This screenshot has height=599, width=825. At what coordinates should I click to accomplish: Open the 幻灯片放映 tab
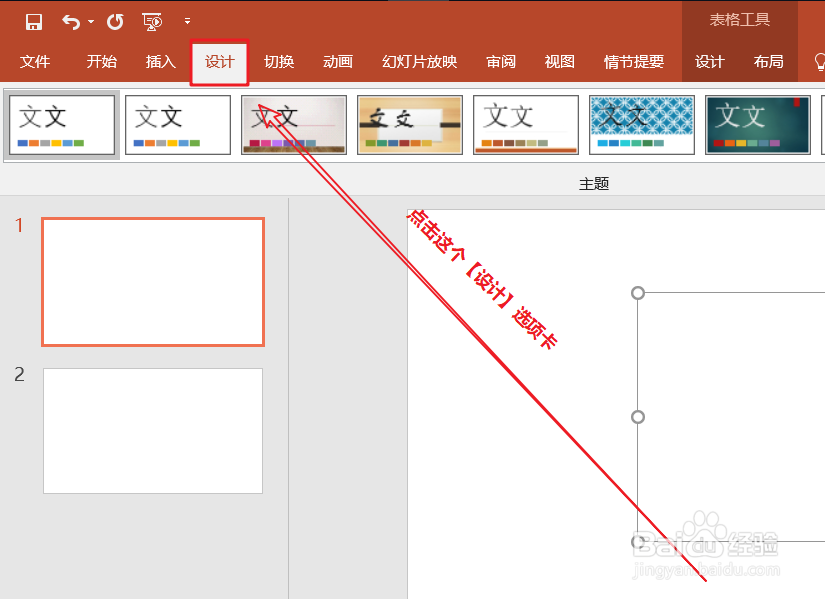point(419,62)
